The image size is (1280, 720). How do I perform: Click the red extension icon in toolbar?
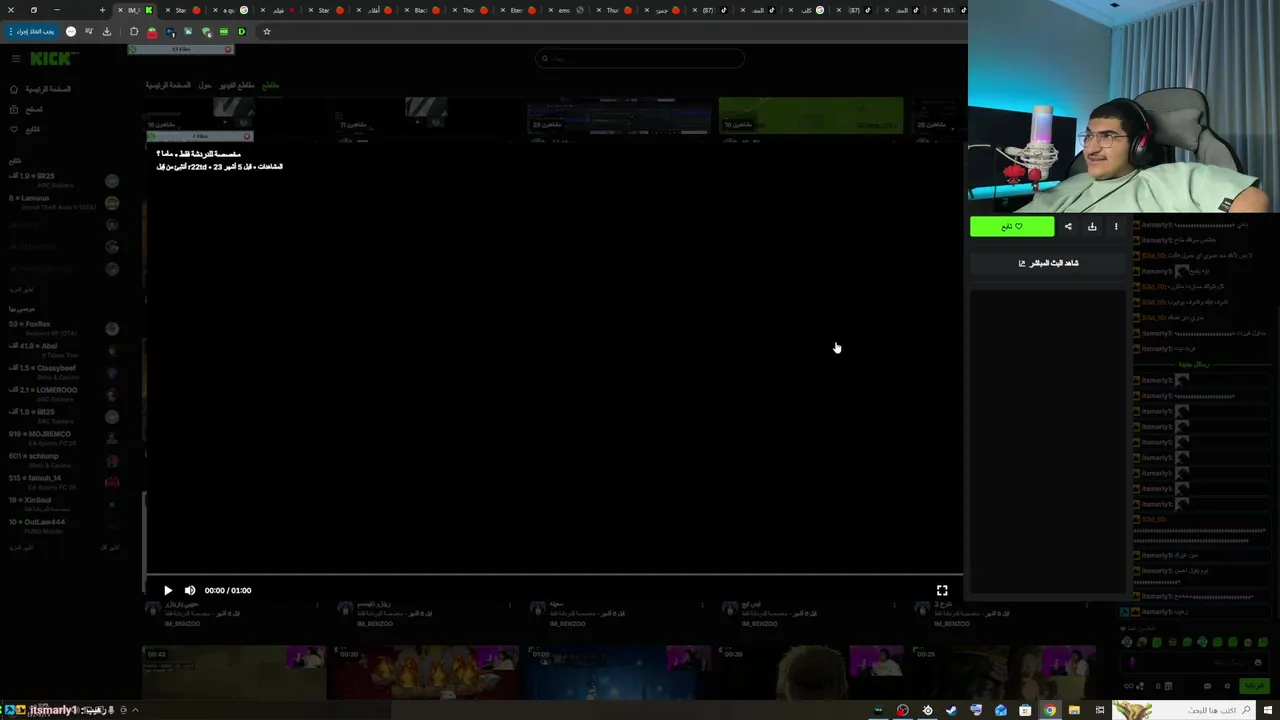tap(151, 32)
